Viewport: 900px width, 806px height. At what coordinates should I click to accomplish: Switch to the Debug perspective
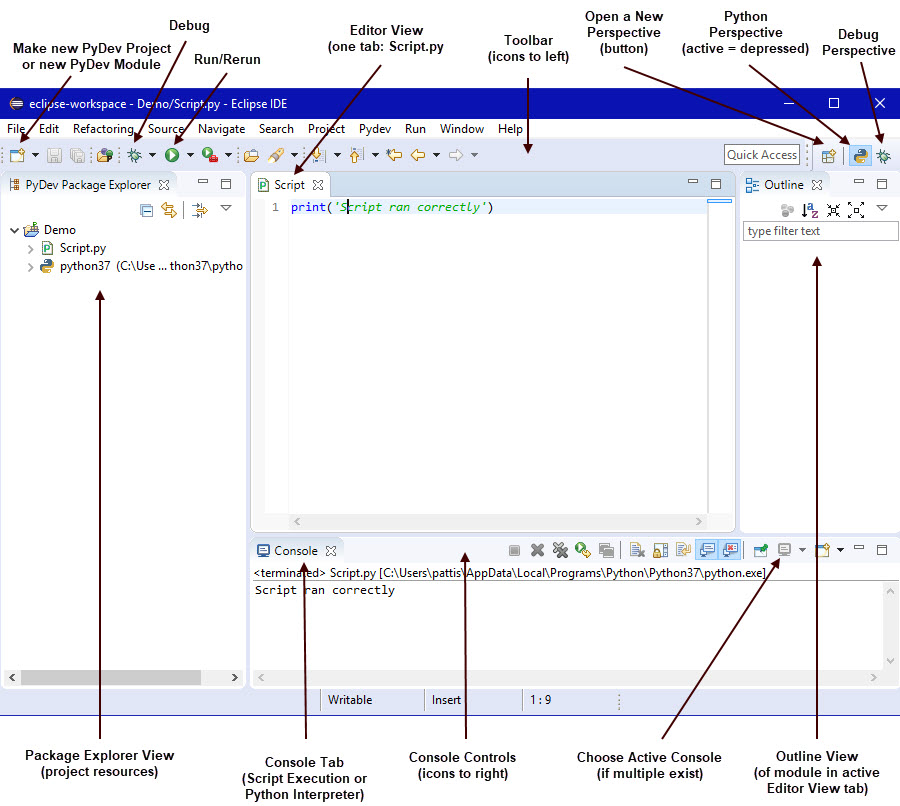click(x=884, y=156)
